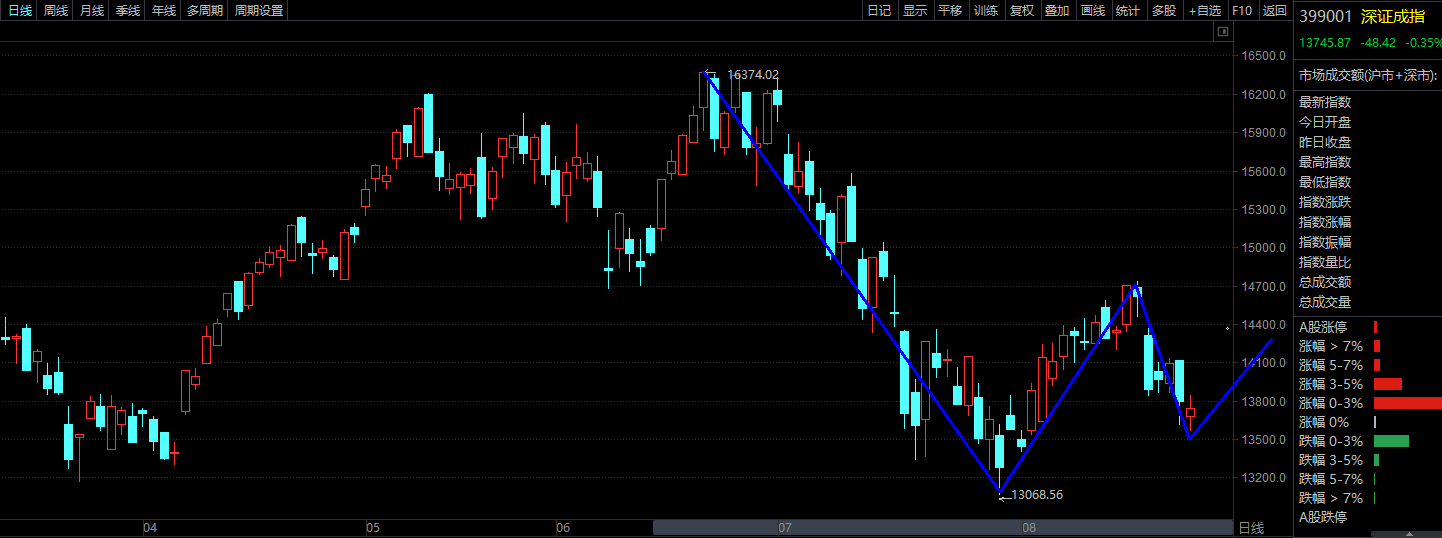Viewport: 1442px width, 538px height.
Task: Click the stock code 399001
Action: 1326,17
